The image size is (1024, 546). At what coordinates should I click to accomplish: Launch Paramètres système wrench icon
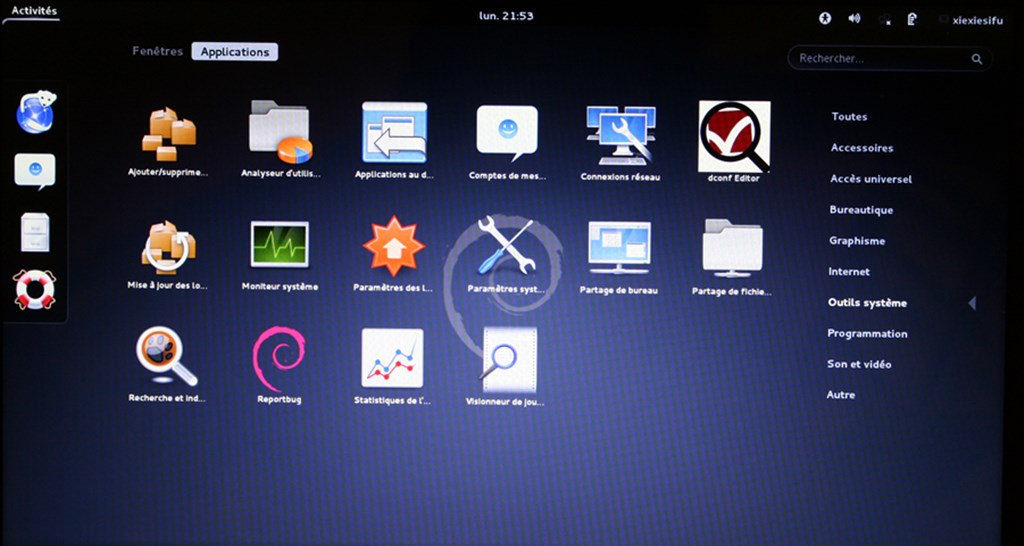coord(507,246)
